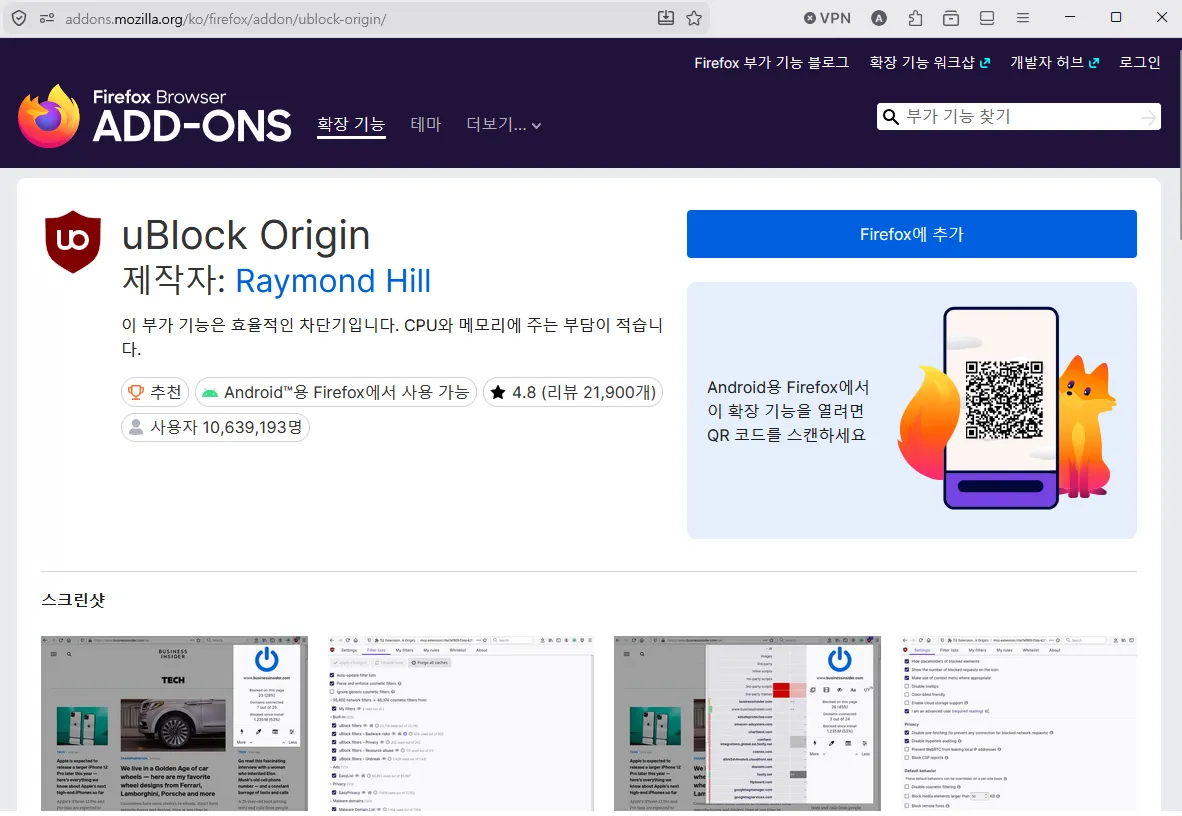Select the 테마 tab
Screen dimensions: 1182x816
pyautogui.click(x=426, y=124)
